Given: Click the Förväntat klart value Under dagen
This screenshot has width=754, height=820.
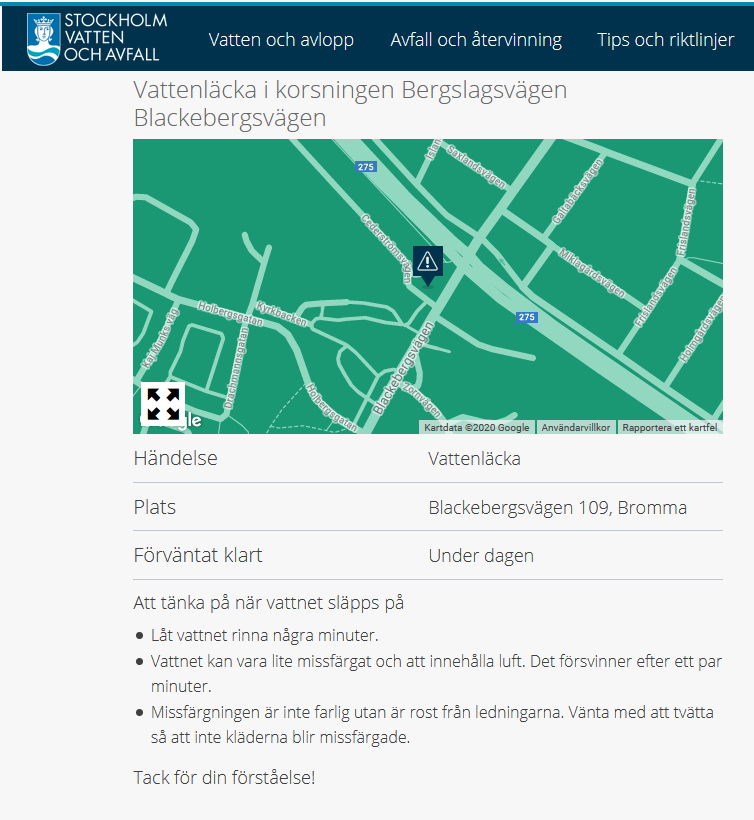Looking at the screenshot, I should pyautogui.click(x=481, y=555).
